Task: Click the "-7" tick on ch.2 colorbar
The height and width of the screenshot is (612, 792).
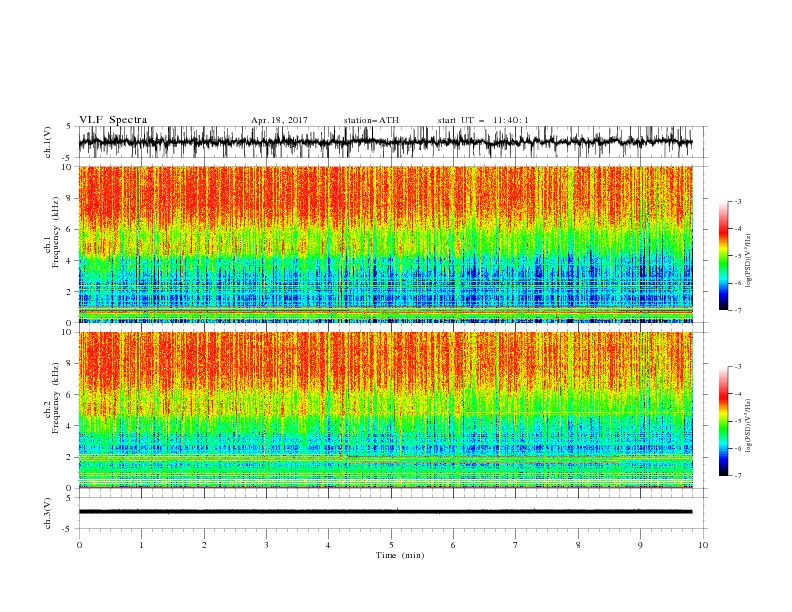Action: 737,476
